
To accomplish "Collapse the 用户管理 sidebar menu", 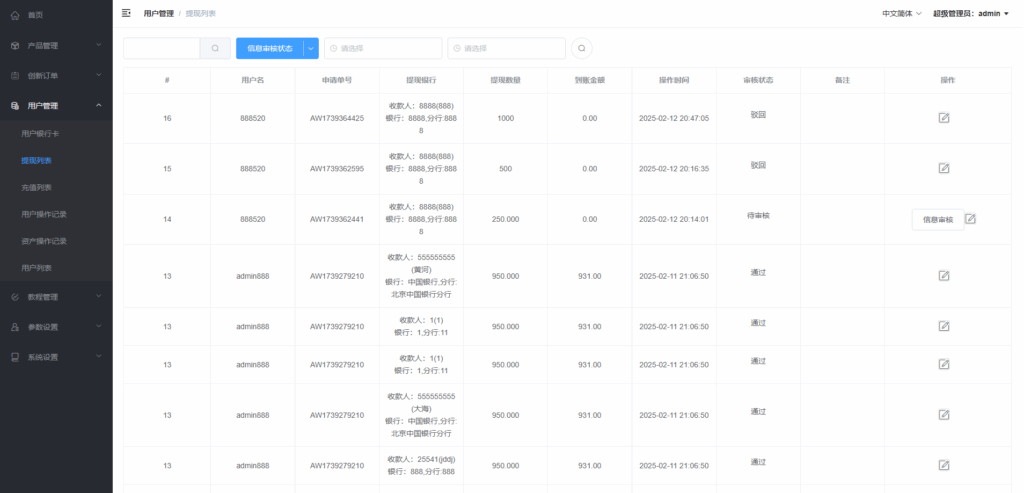I will [x=99, y=105].
